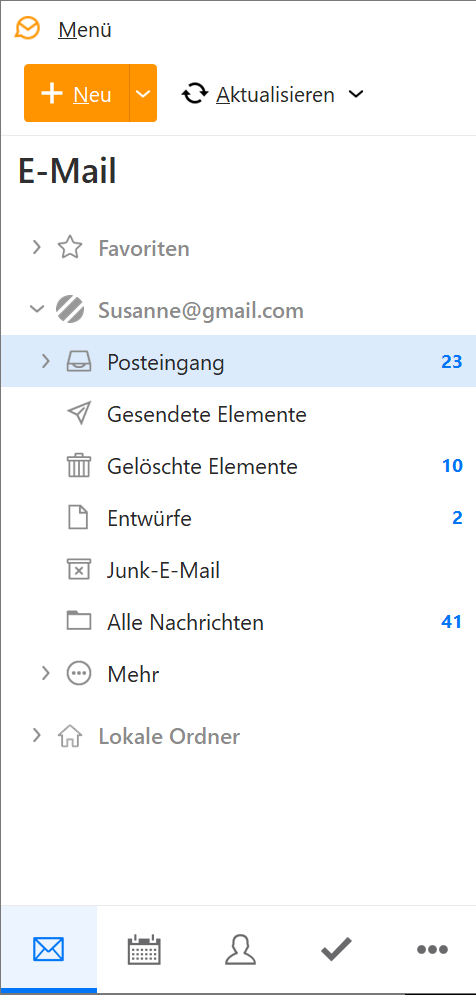This screenshot has width=476, height=995.
Task: Click the Favoriten star icon
Action: pos(70,247)
